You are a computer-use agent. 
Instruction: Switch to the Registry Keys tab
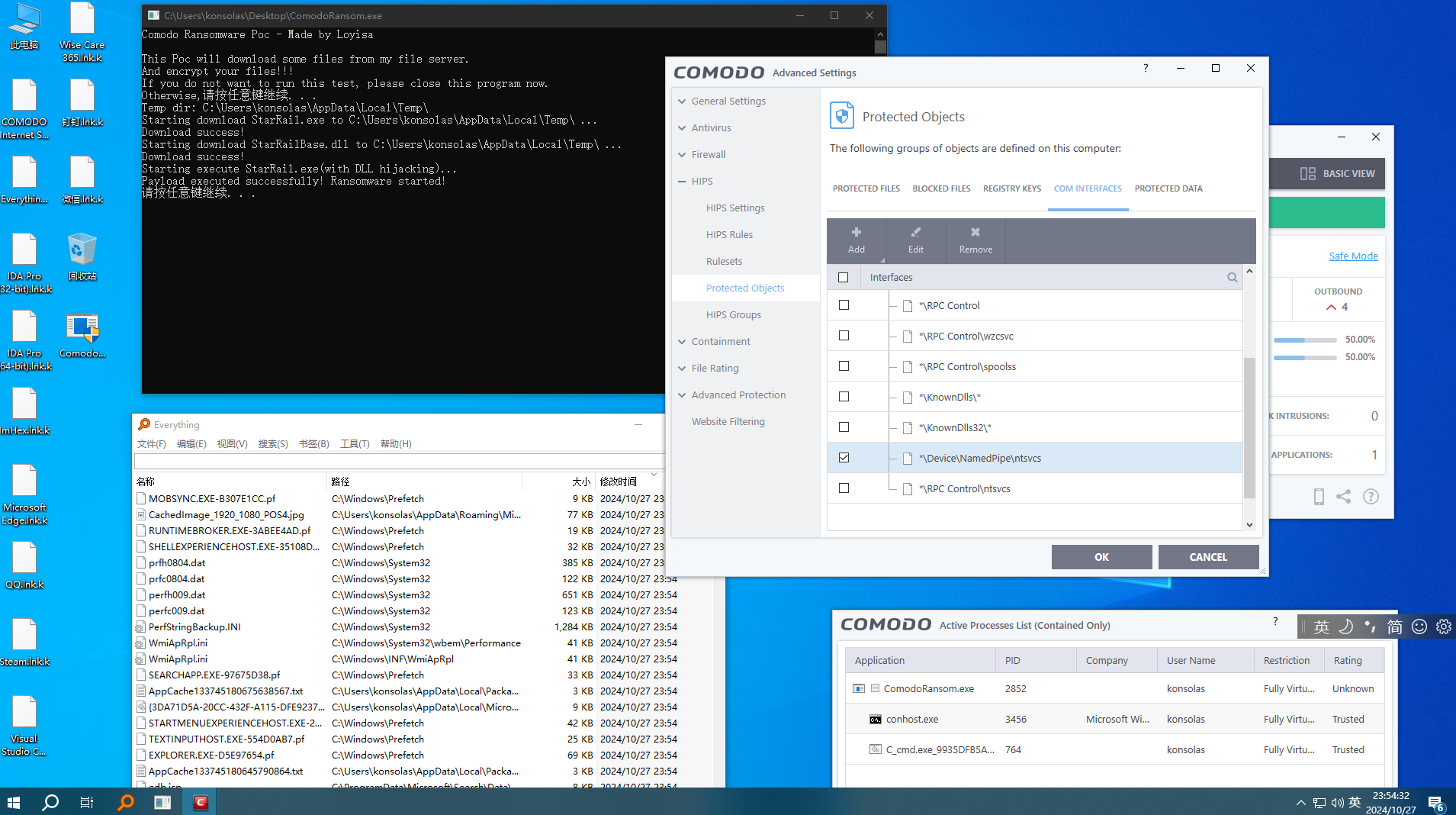pos(1011,188)
